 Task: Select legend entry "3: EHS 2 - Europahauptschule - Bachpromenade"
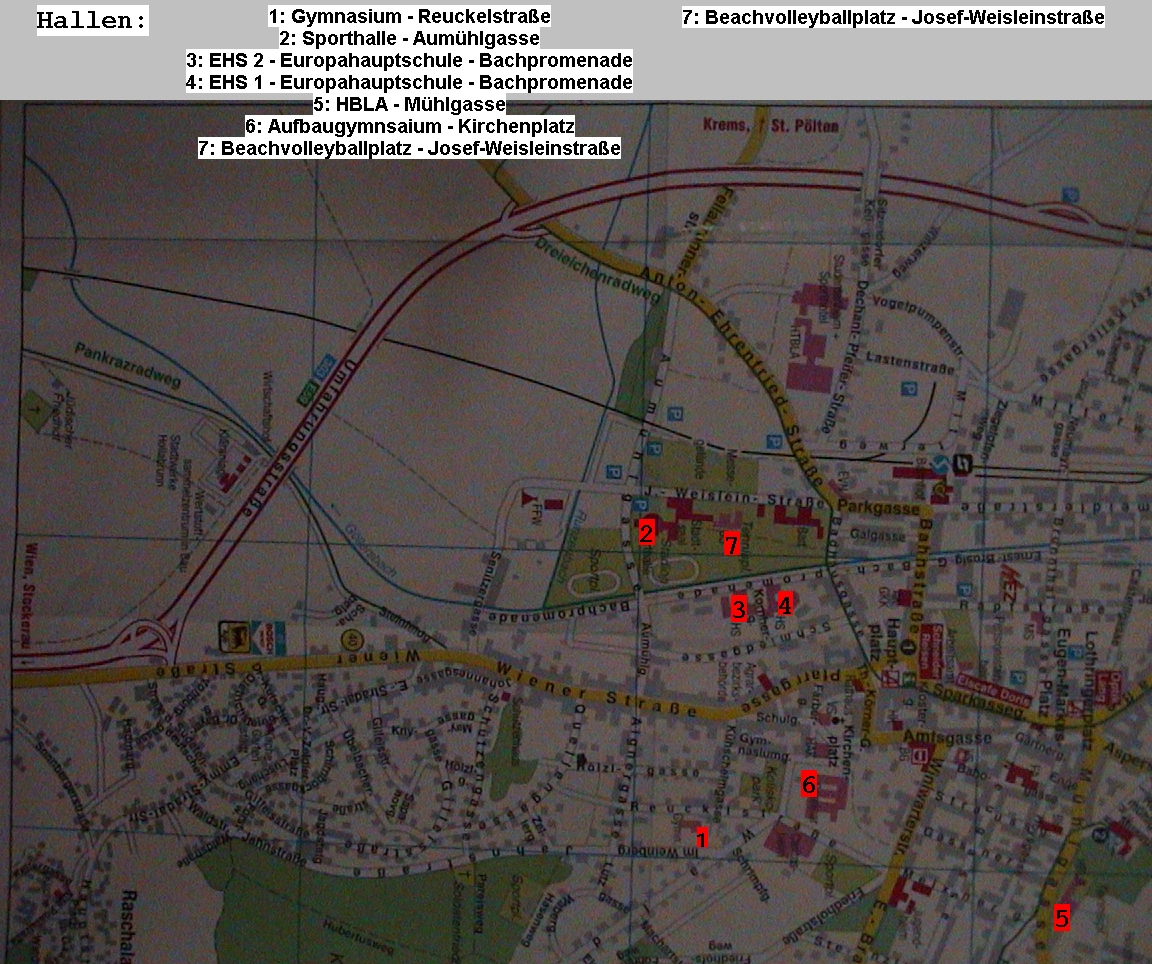coord(409,60)
